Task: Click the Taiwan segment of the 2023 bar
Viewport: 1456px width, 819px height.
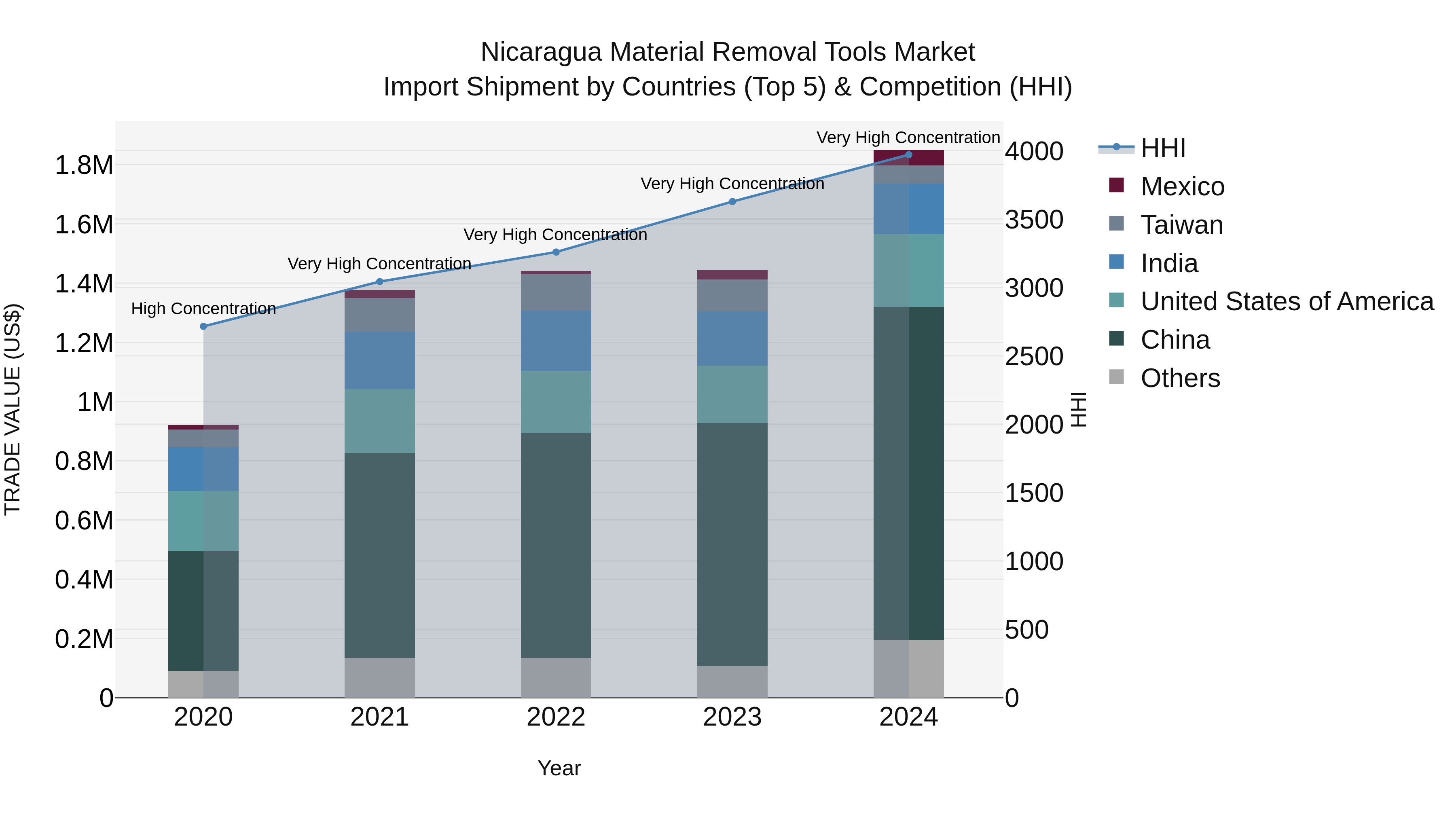Action: [x=732, y=296]
